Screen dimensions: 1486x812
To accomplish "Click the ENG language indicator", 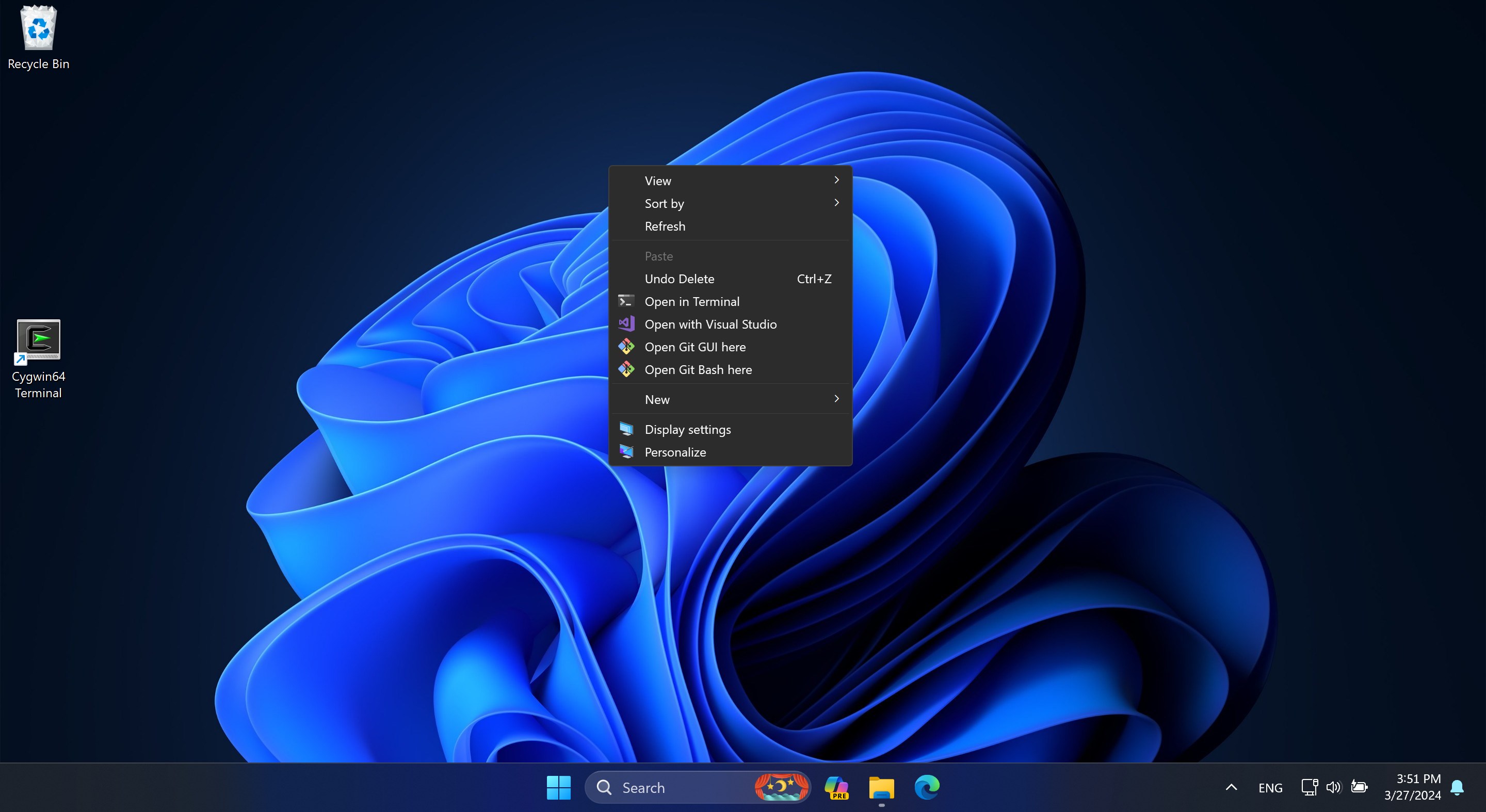I will 1270,788.
